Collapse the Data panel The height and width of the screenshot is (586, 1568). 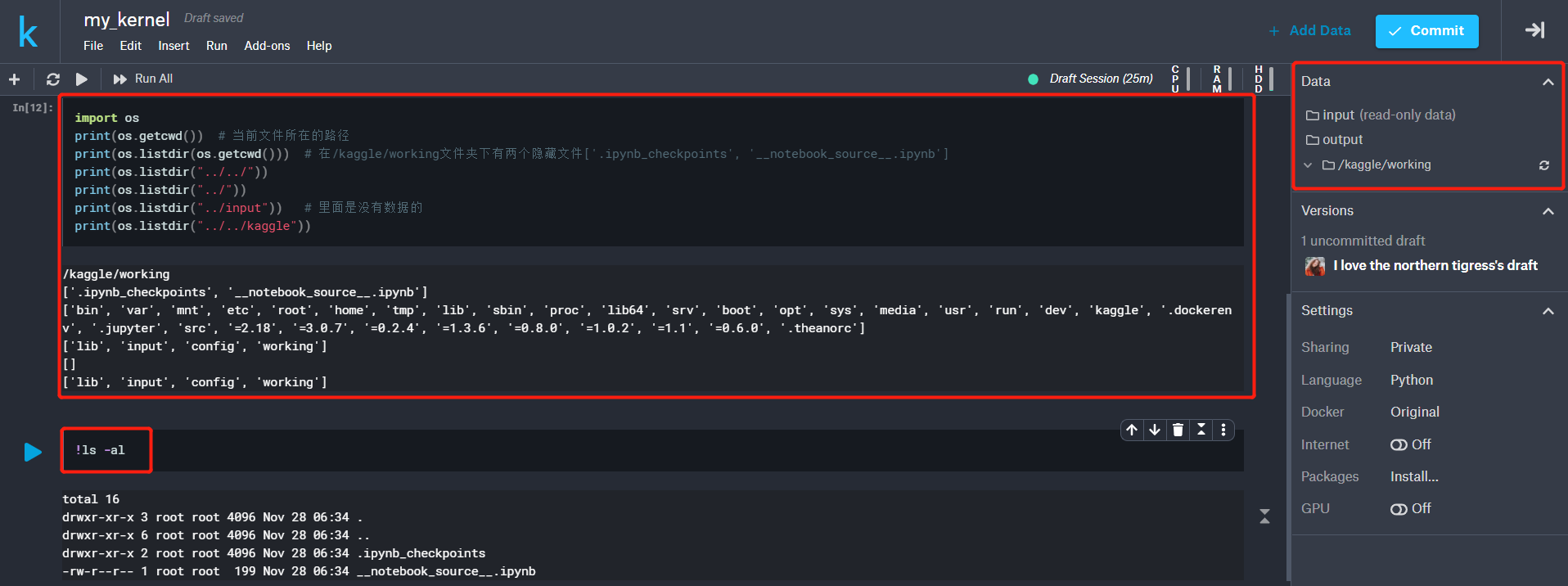tap(1548, 82)
